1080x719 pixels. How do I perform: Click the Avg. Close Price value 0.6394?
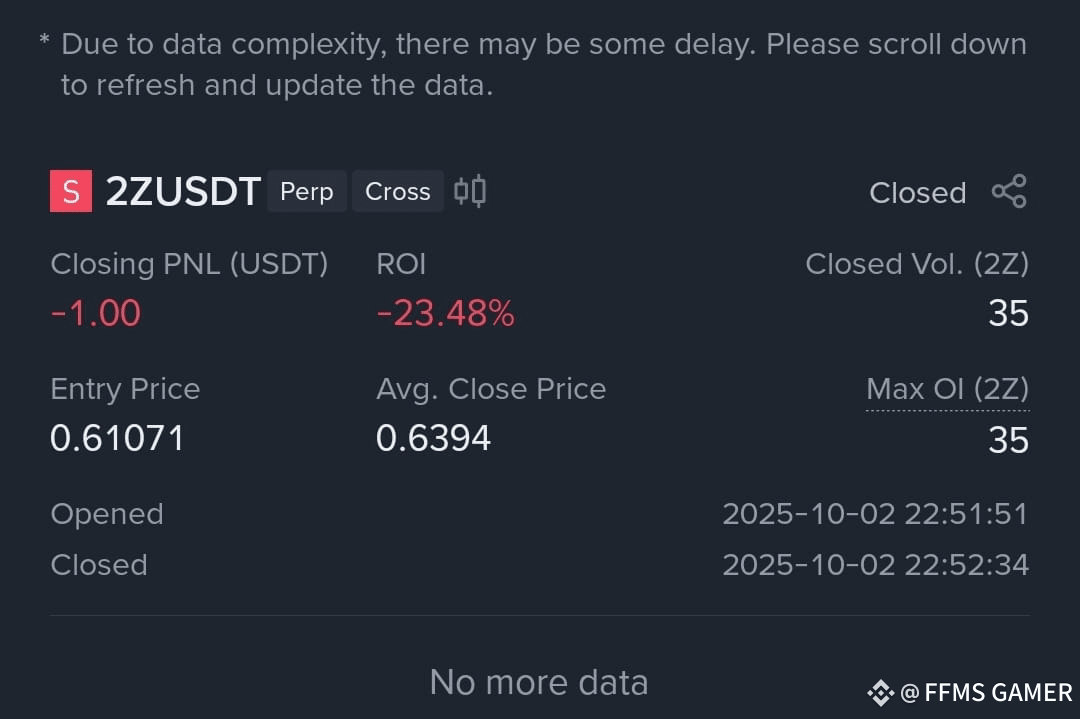(433, 438)
